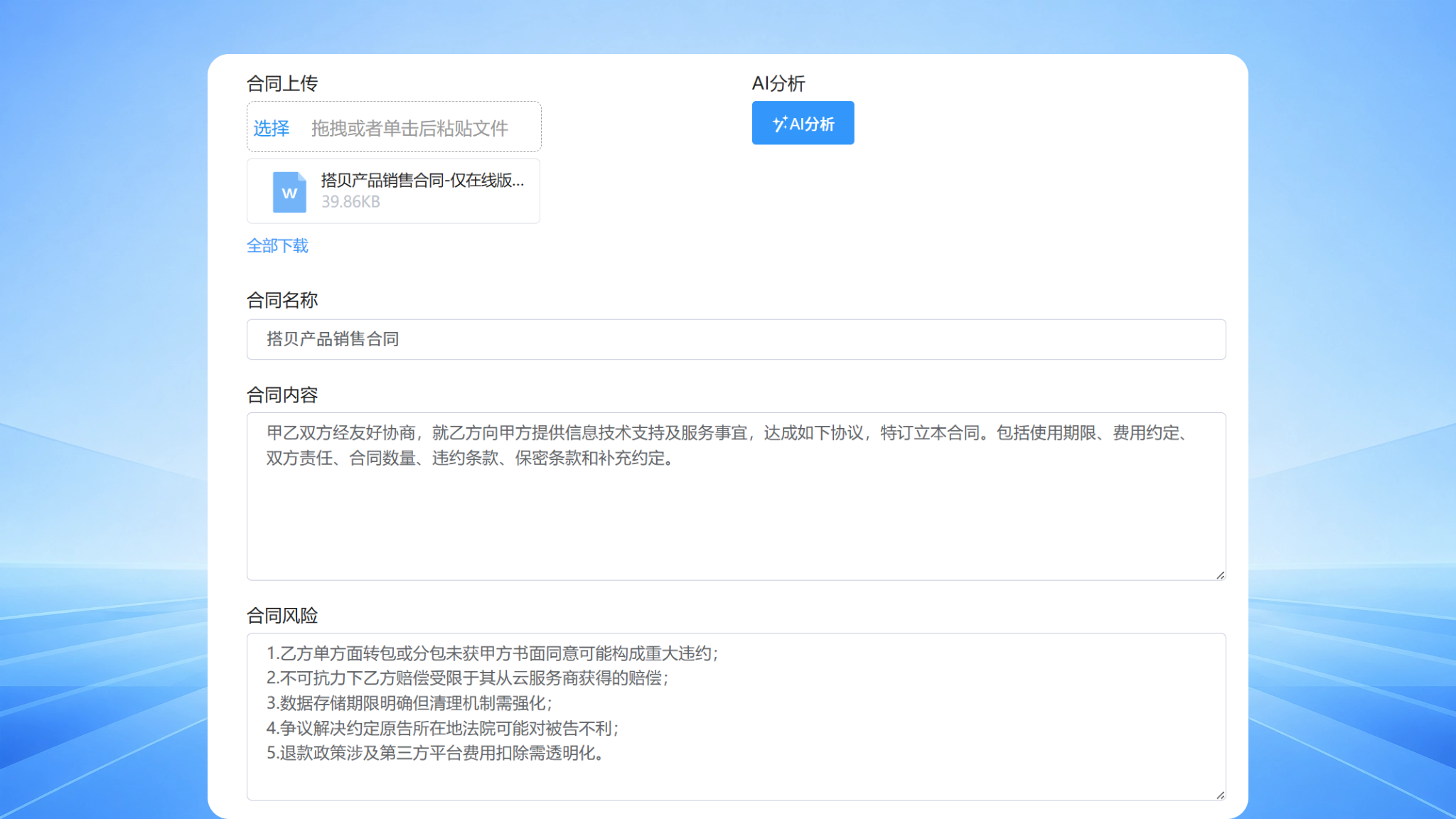Image resolution: width=1456 pixels, height=819 pixels.
Task: Click the 合同名称 label
Action: tap(282, 300)
